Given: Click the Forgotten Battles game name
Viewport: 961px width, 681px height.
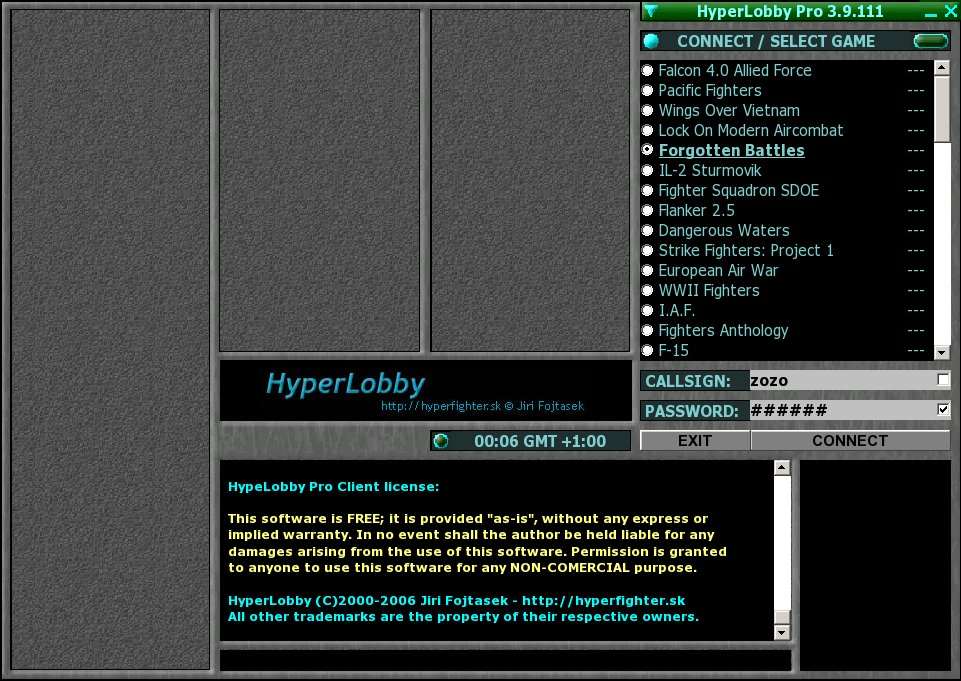Looking at the screenshot, I should pos(731,151).
